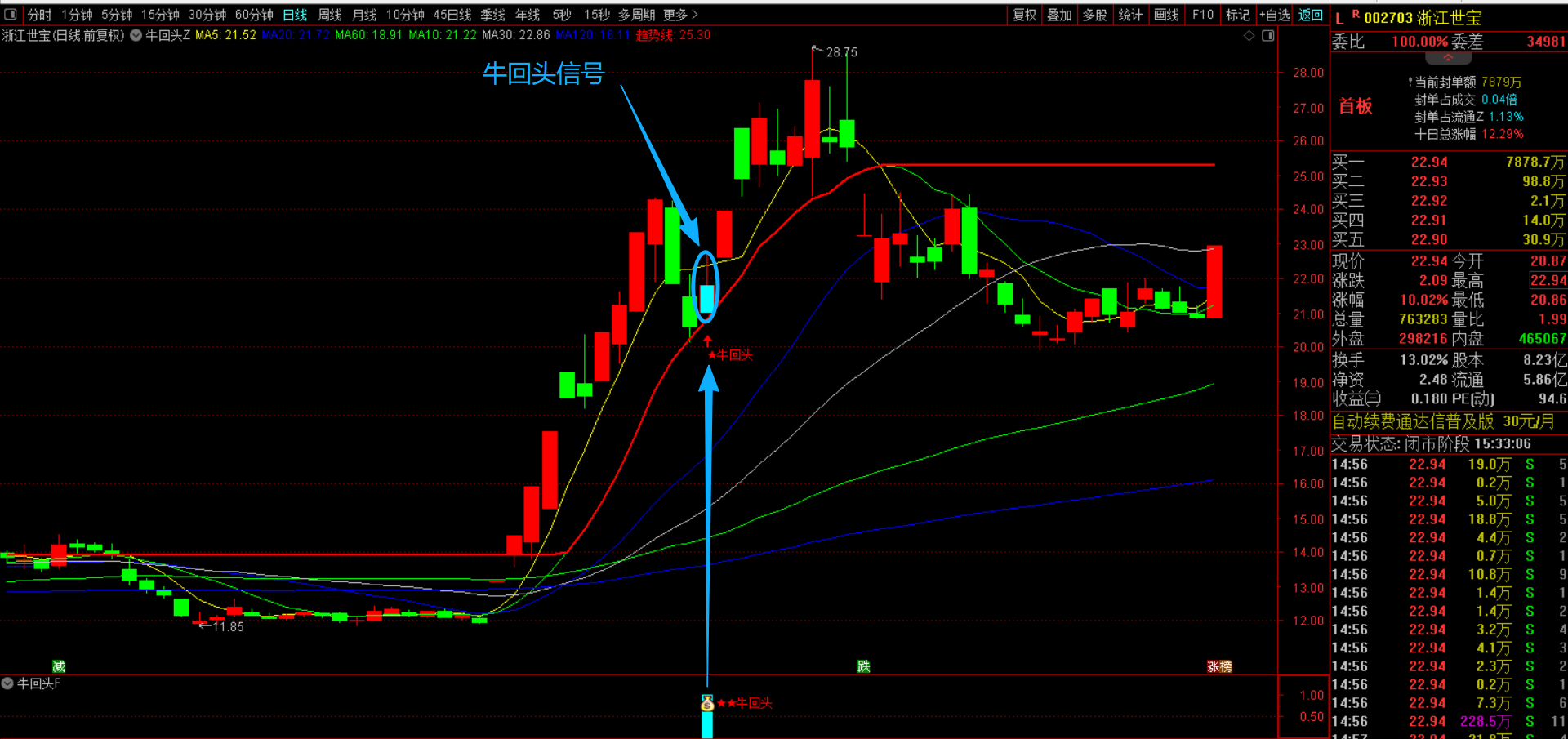
Task: Click the green 跌 event marker
Action: (863, 666)
